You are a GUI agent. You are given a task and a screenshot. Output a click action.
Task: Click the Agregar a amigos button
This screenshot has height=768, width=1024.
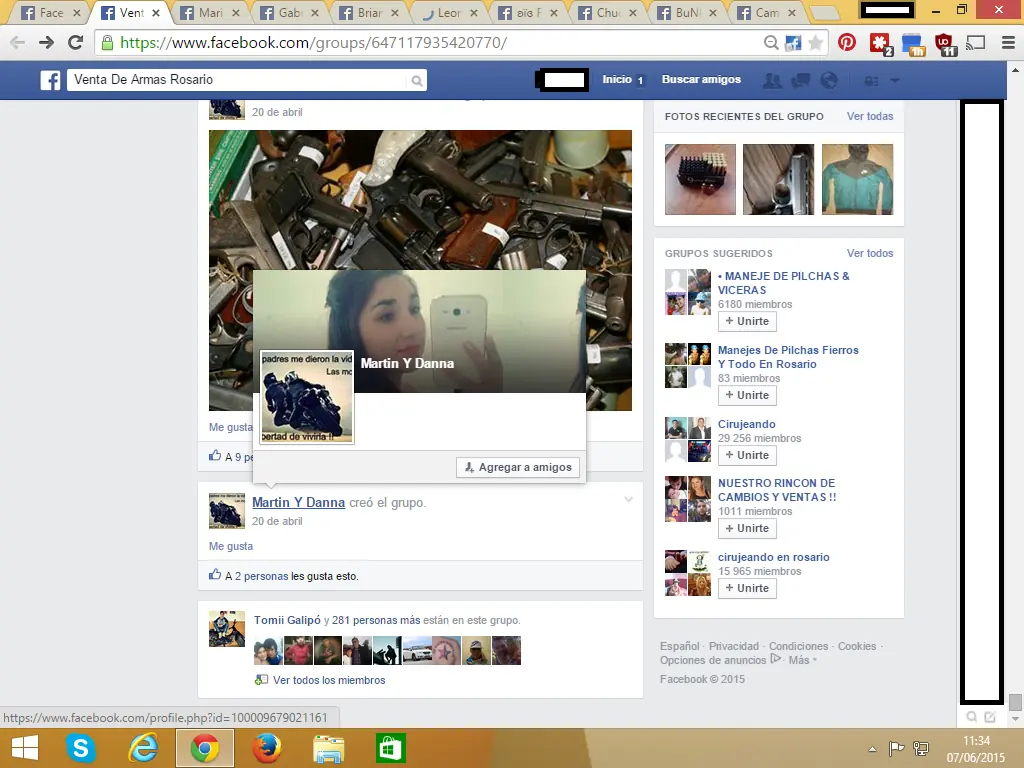click(x=518, y=467)
